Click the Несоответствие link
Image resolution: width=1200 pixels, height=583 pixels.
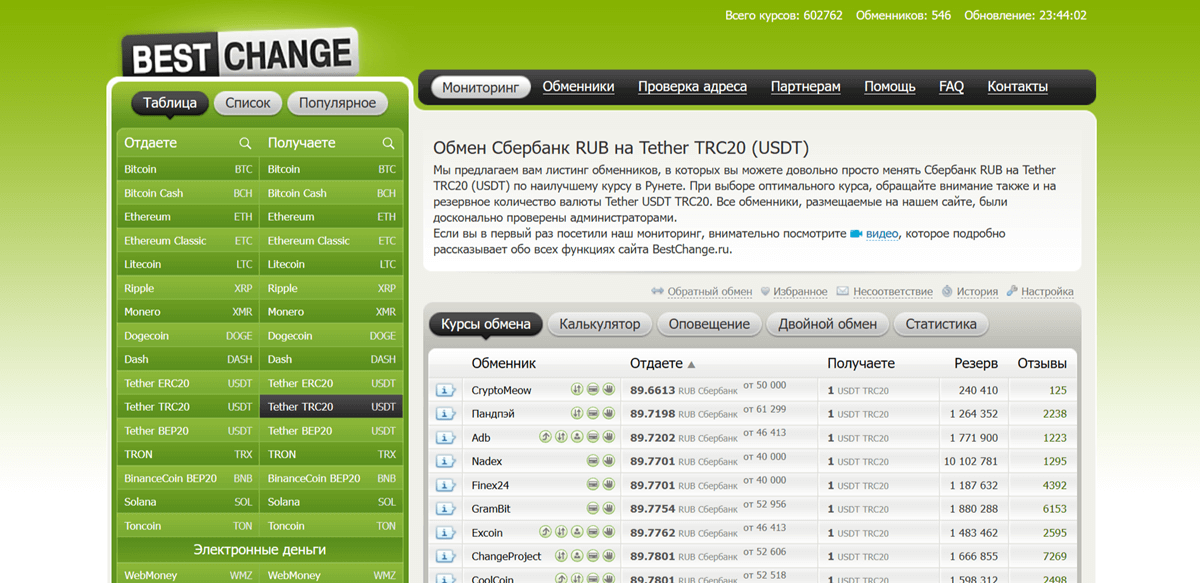click(x=893, y=292)
